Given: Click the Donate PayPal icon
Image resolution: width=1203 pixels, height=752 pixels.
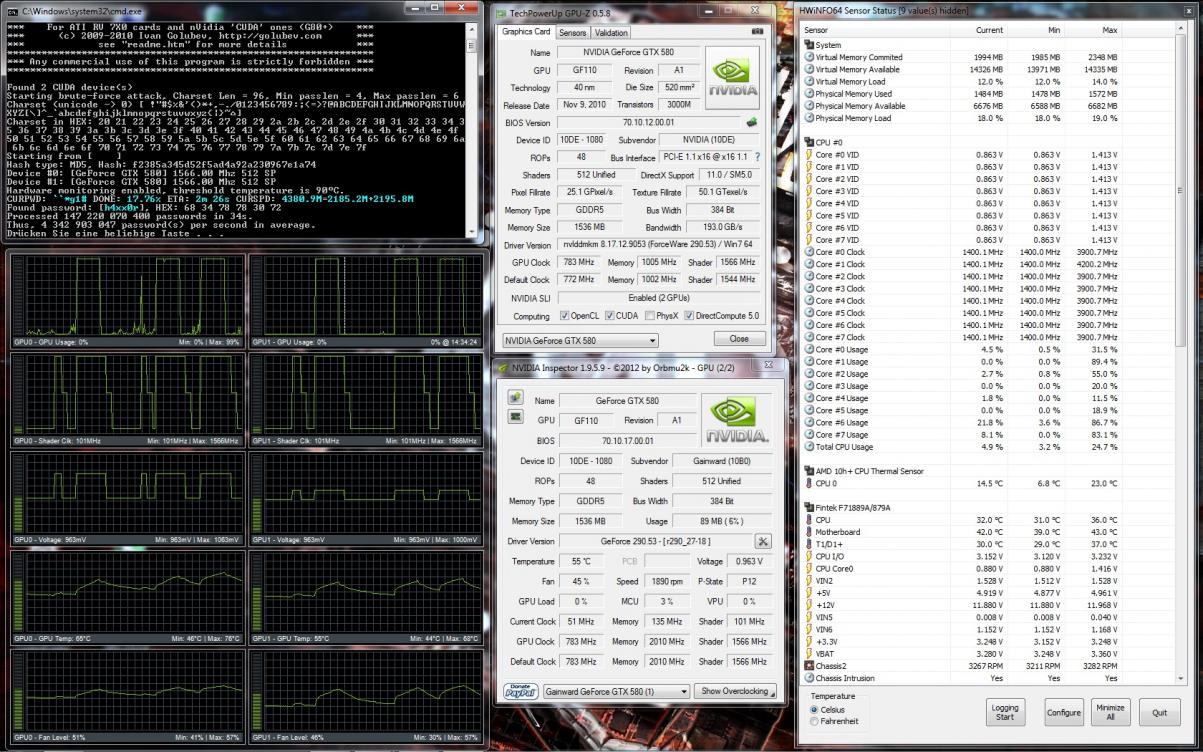Looking at the screenshot, I should pos(521,691).
